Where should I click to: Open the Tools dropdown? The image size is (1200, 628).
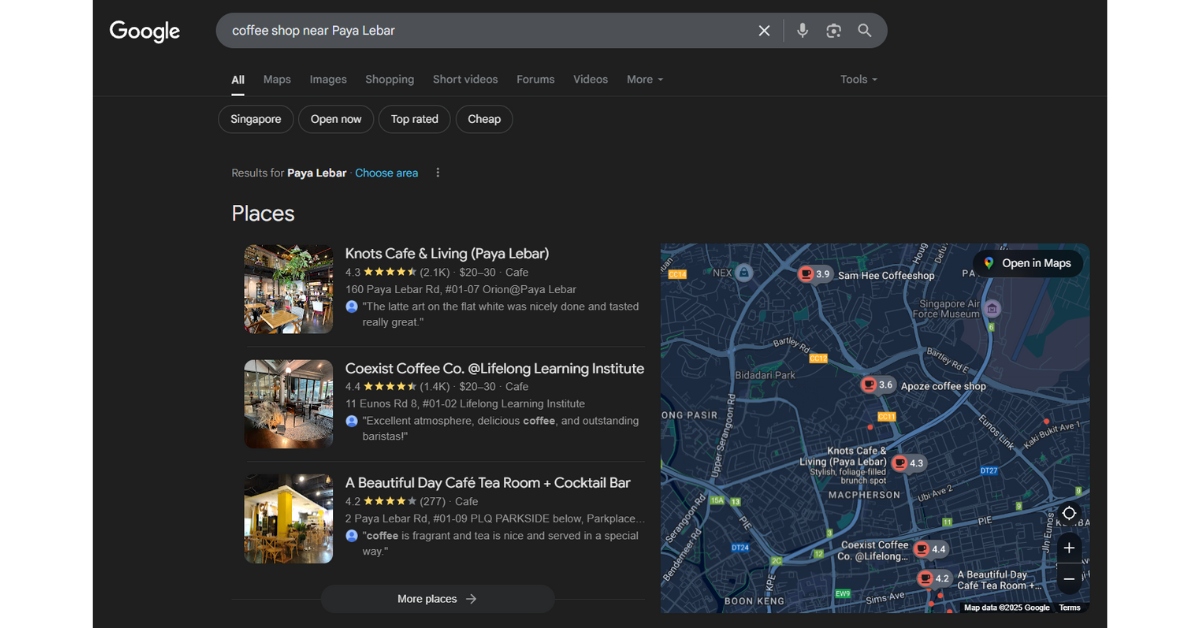858,79
